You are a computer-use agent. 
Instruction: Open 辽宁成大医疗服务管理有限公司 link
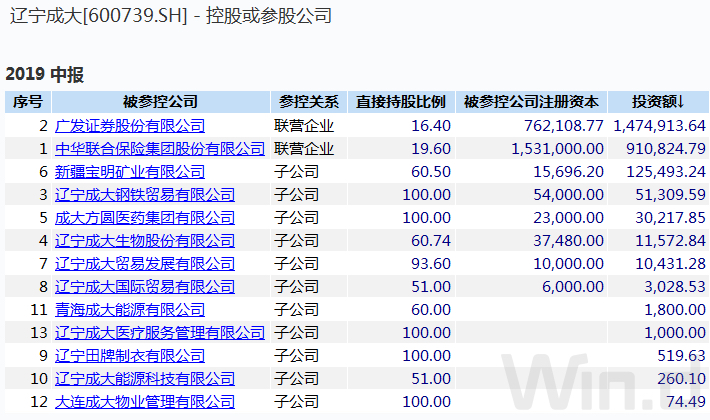pyautogui.click(x=160, y=333)
